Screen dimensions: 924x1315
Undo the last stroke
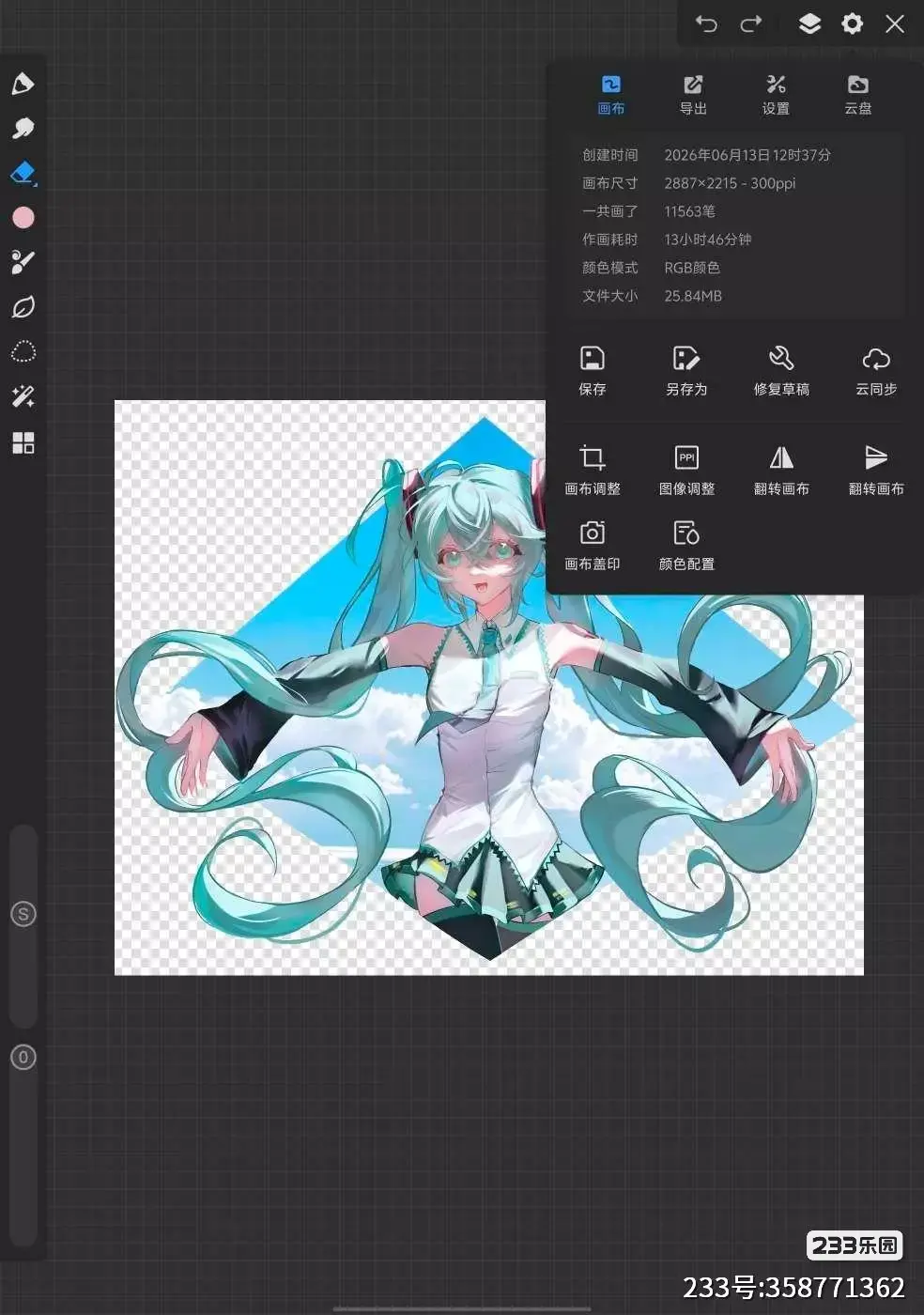[x=706, y=23]
